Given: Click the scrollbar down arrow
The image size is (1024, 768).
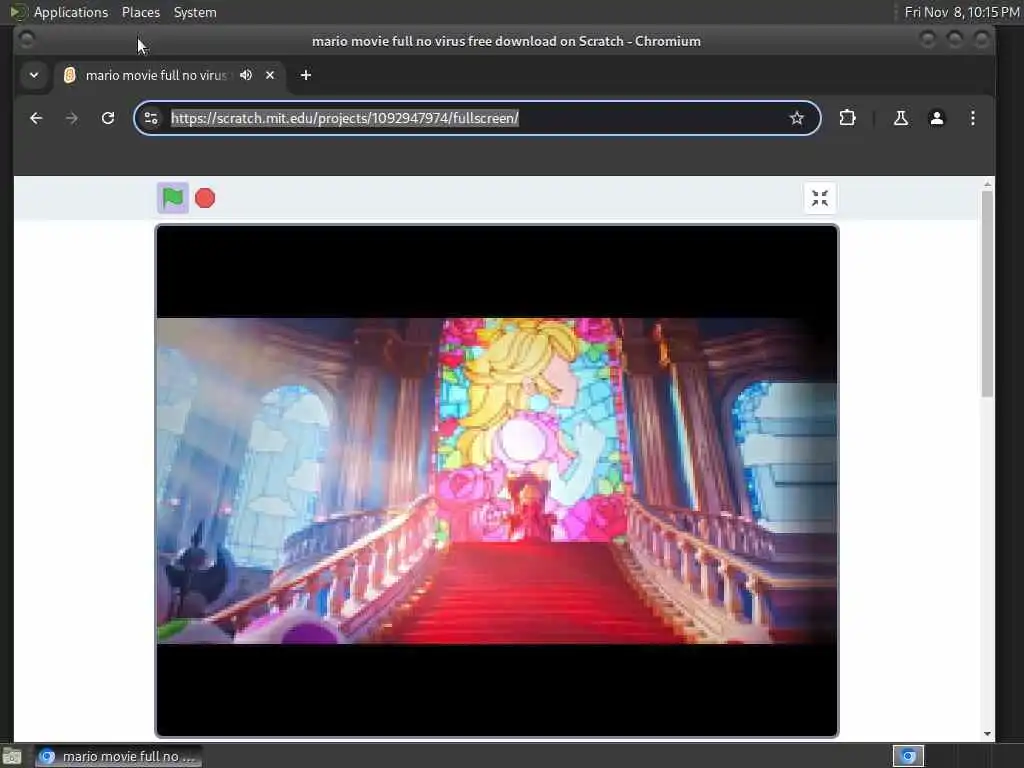Looking at the screenshot, I should 987,734.
